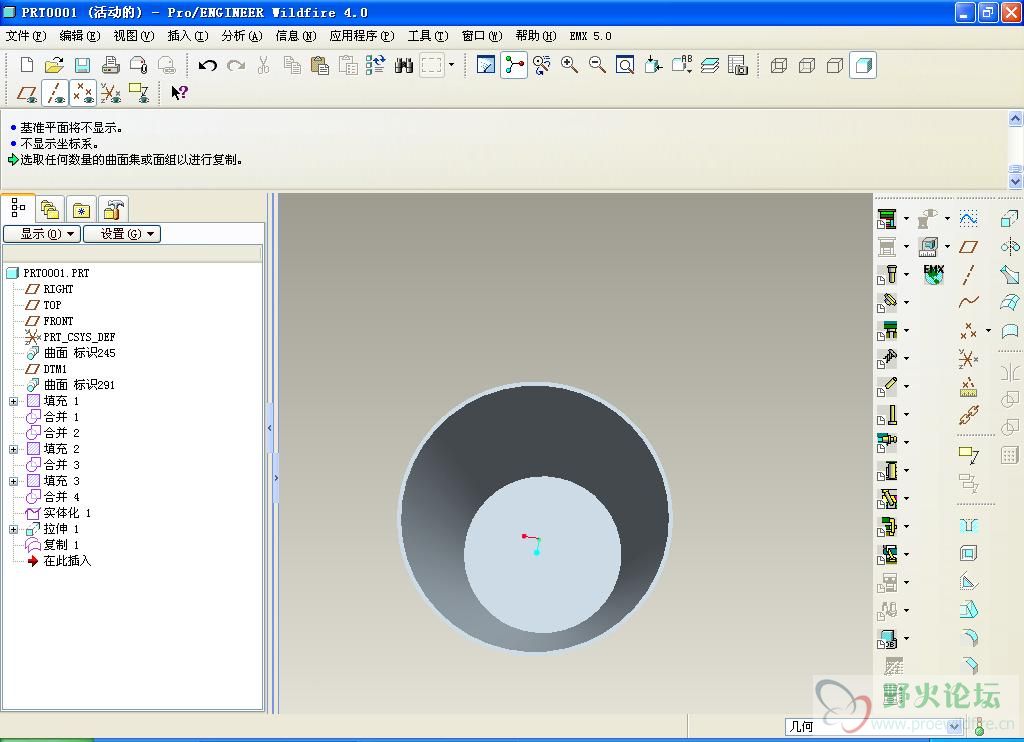Click the Zoom in magnifier icon
This screenshot has width=1024, height=742.
(569, 65)
